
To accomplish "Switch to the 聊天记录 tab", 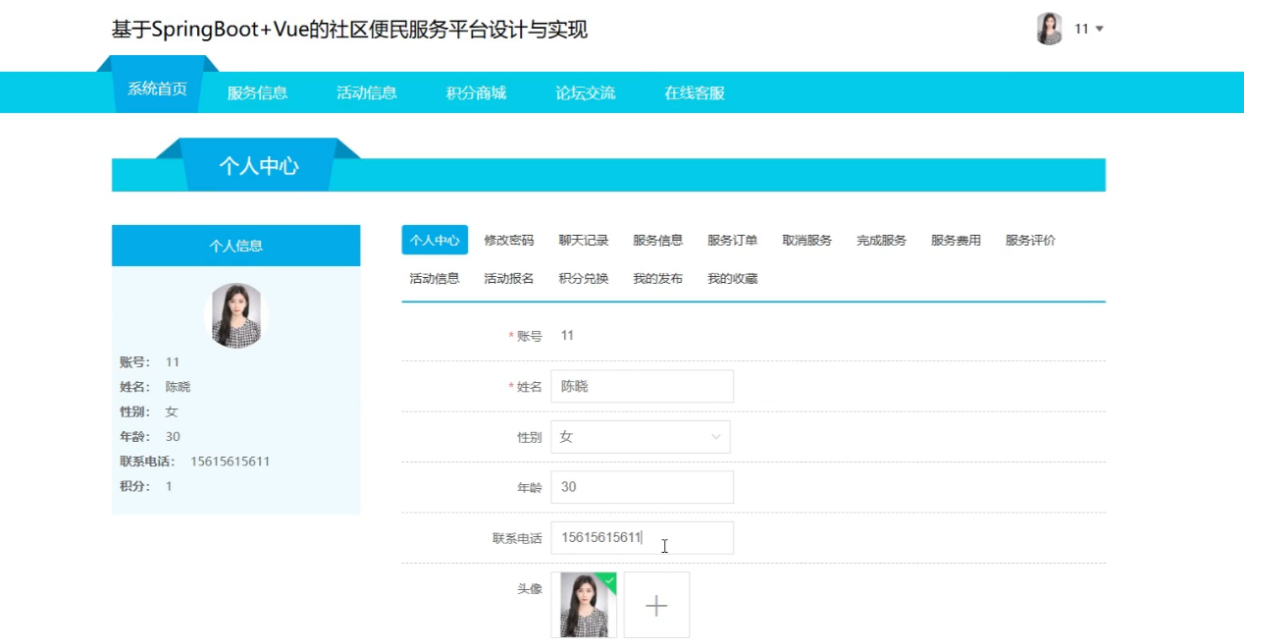I will [x=583, y=240].
